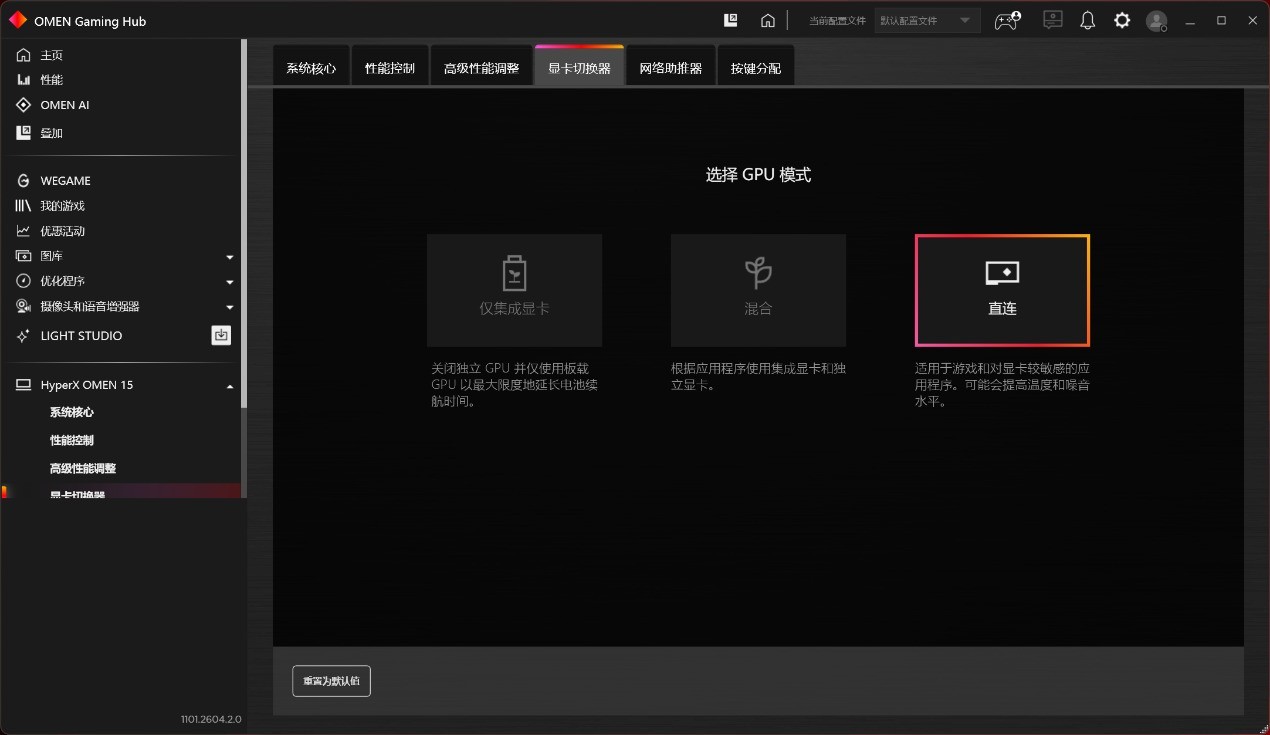
Task: Click the 1101.2604.2.0 version text
Action: click(x=211, y=719)
